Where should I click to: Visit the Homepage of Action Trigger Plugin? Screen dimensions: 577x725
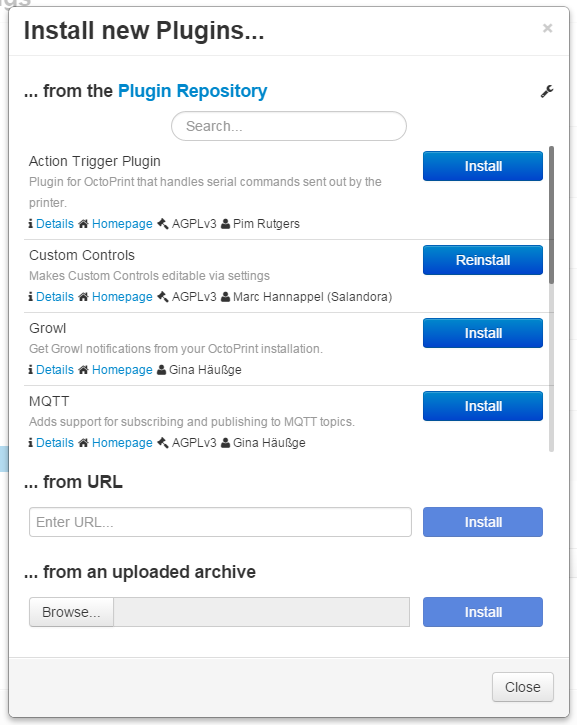(122, 224)
